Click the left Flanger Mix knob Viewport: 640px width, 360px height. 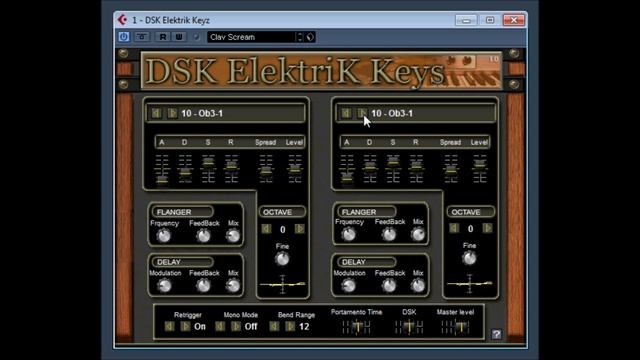pos(233,236)
